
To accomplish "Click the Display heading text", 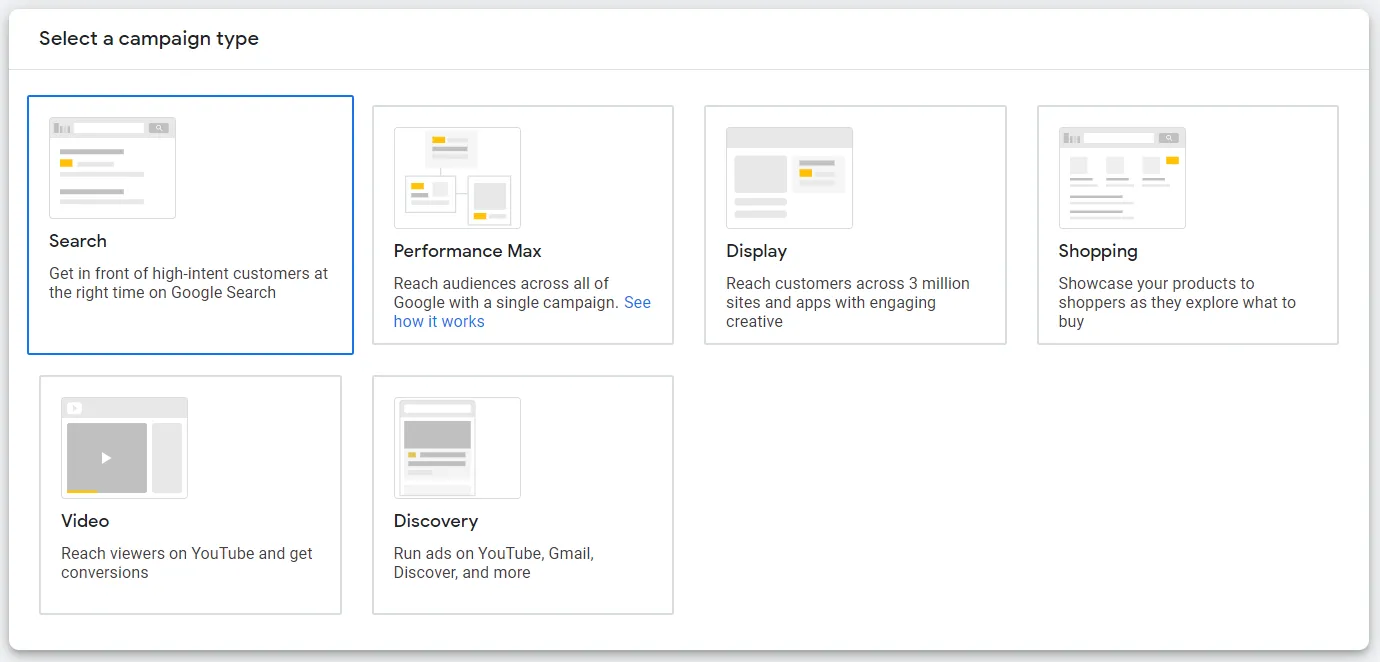I will pyautogui.click(x=756, y=251).
